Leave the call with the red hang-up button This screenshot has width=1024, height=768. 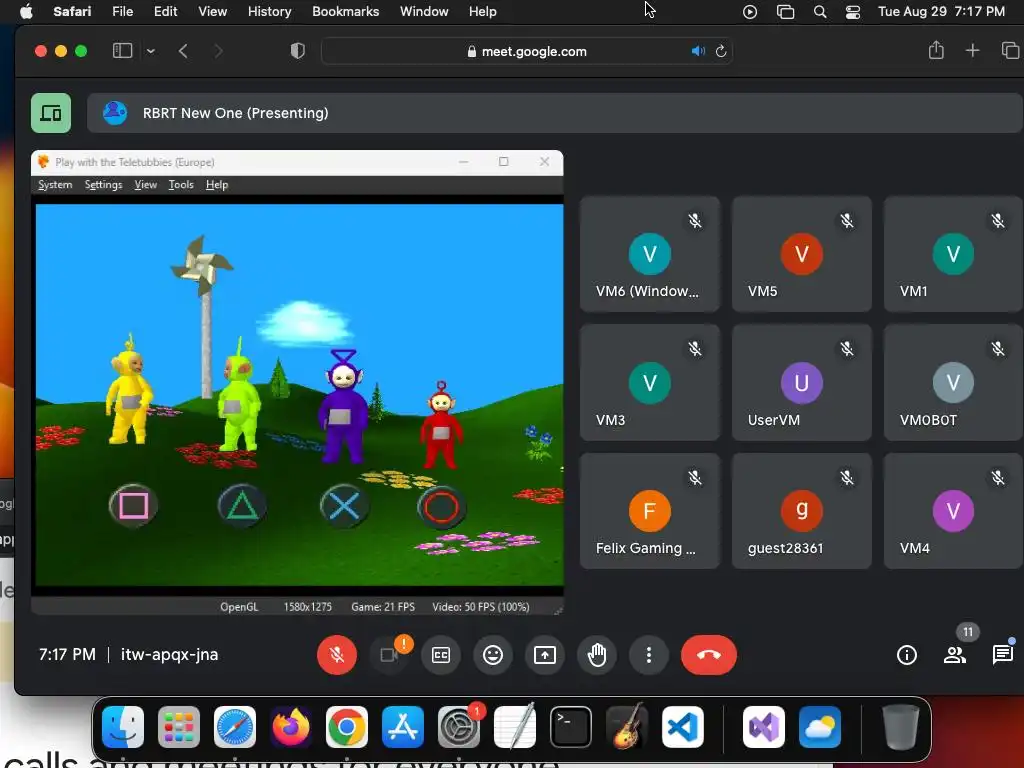pyautogui.click(x=709, y=654)
